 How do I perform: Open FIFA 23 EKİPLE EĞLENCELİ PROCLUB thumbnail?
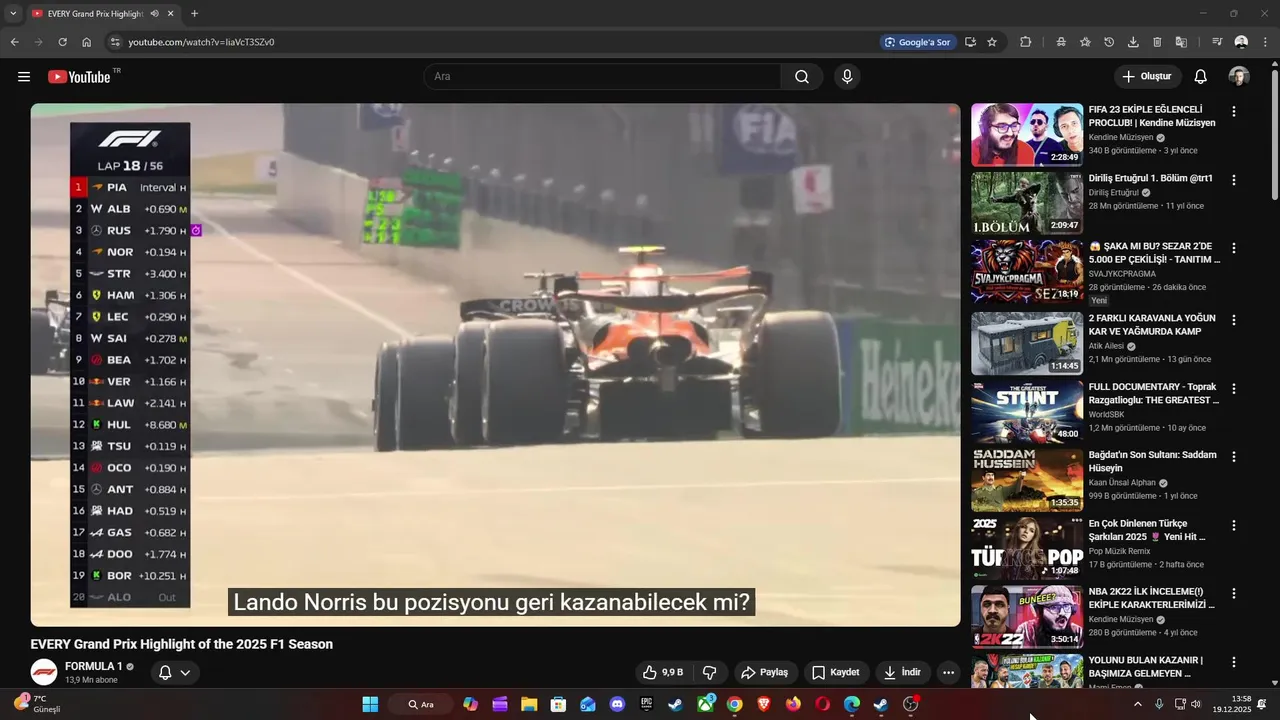point(1027,135)
